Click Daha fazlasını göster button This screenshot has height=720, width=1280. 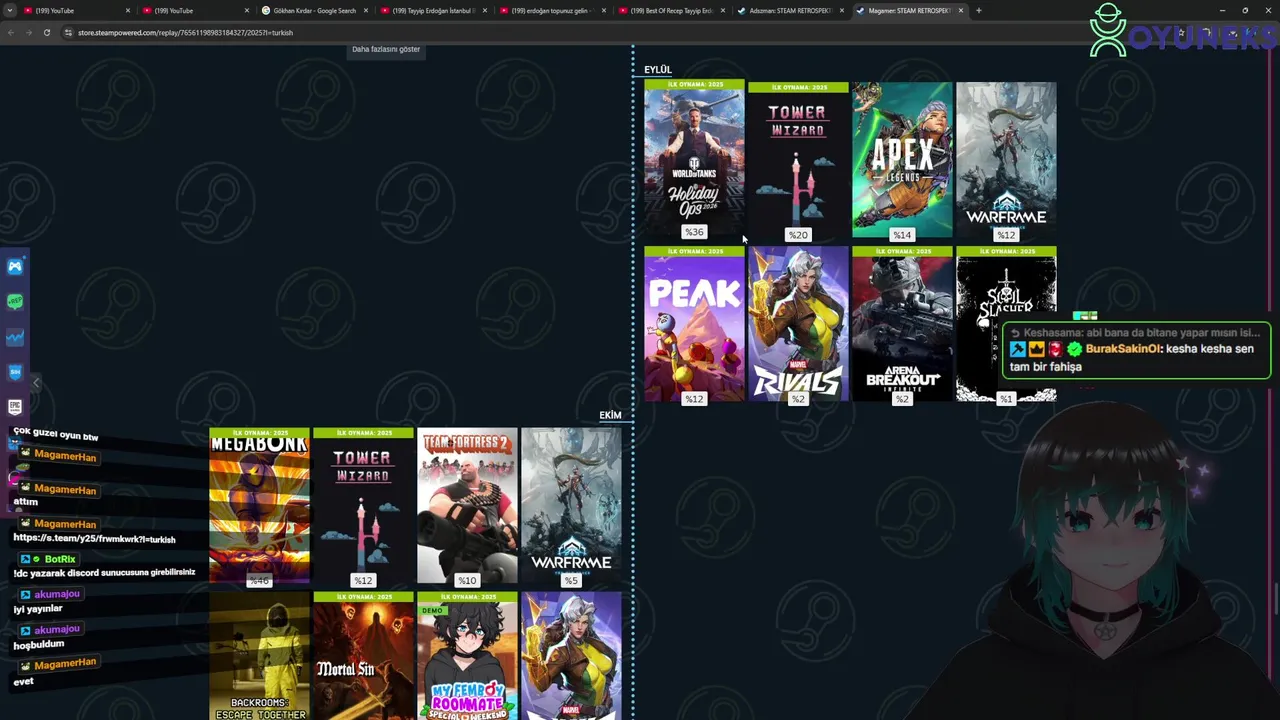(386, 49)
